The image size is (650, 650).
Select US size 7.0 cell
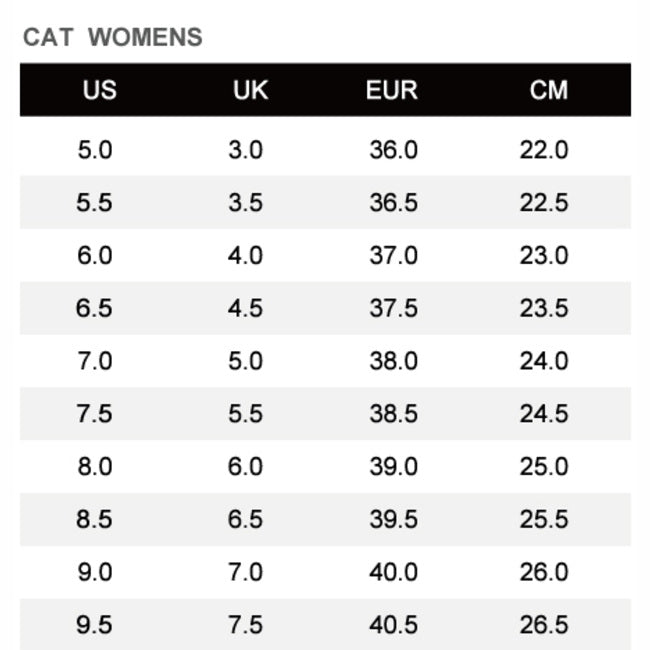click(95, 361)
